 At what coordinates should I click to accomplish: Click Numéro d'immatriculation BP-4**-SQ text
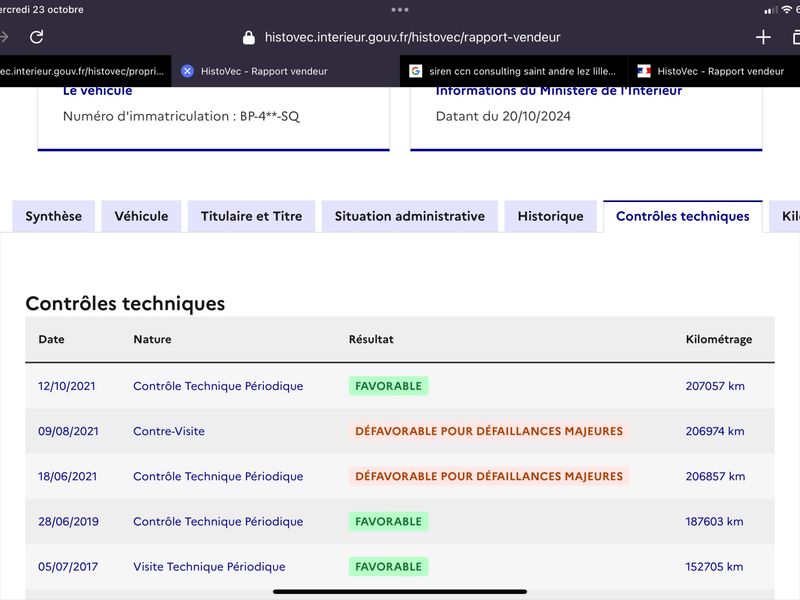pyautogui.click(x=181, y=116)
